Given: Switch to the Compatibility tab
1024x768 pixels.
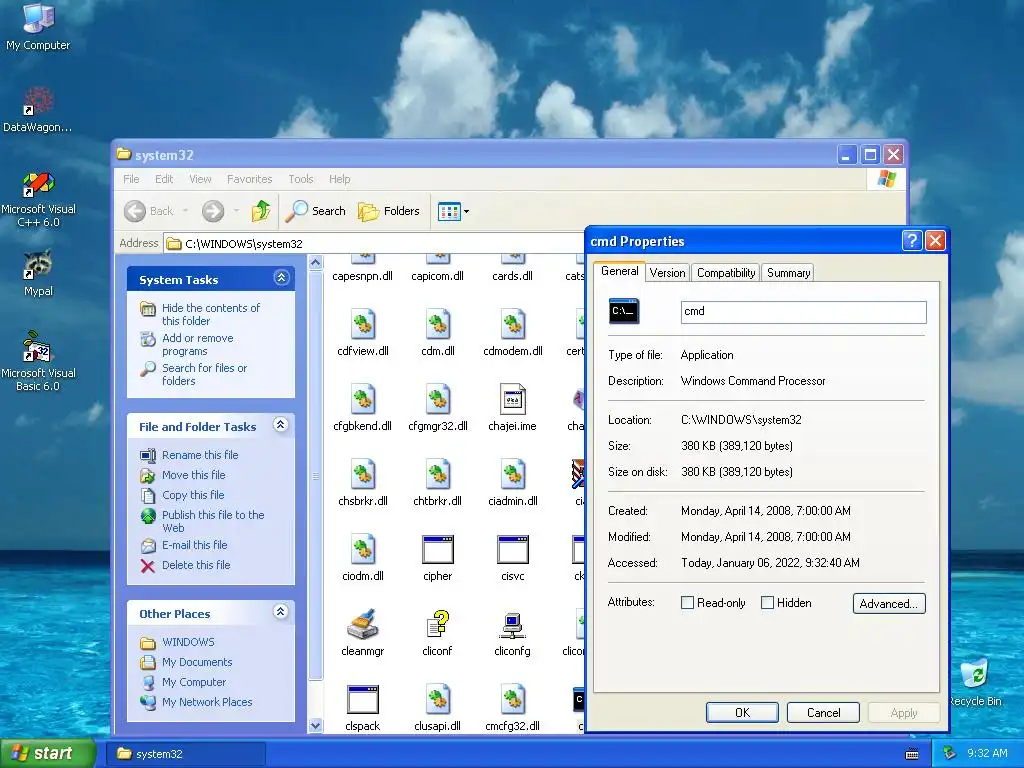Looking at the screenshot, I should tap(726, 273).
